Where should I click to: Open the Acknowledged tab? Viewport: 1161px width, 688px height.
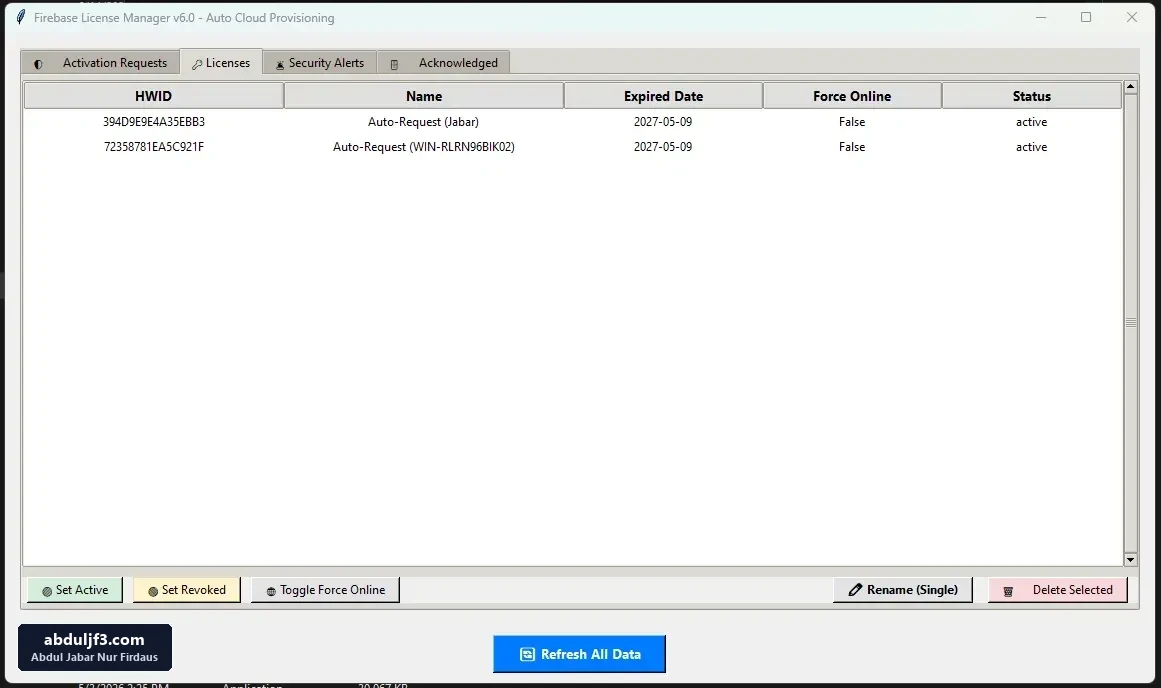[444, 63]
